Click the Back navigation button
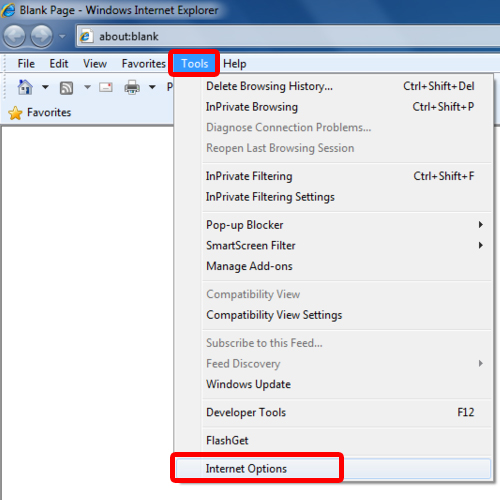The height and width of the screenshot is (500, 500). click(x=14, y=36)
